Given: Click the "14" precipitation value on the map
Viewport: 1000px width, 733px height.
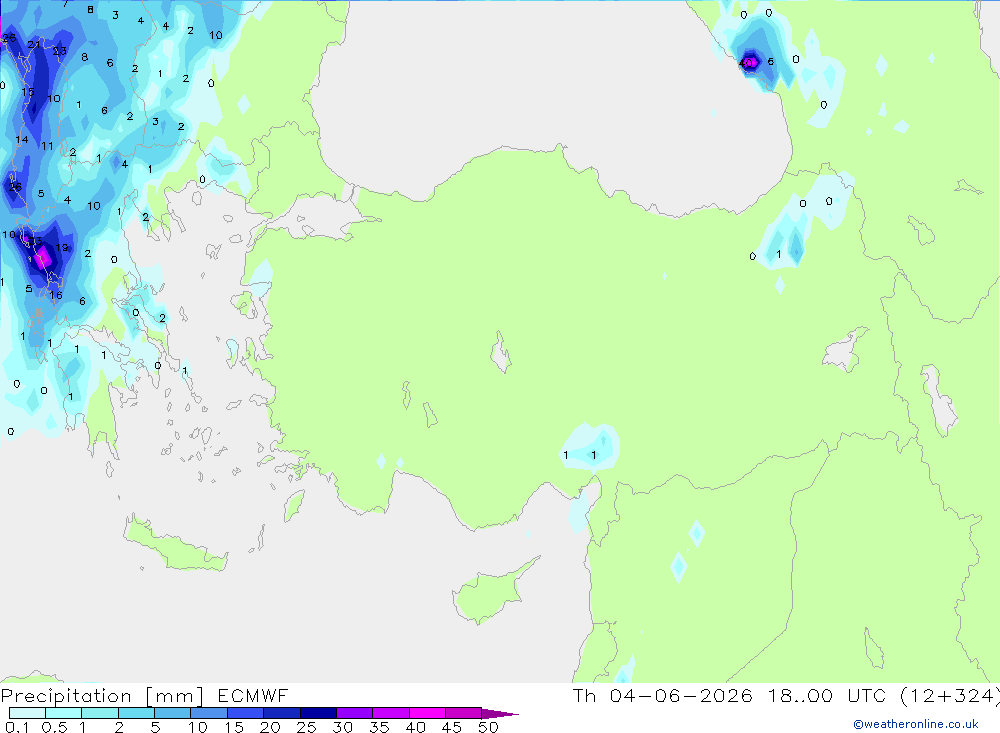Looking at the screenshot, I should click(22, 140).
